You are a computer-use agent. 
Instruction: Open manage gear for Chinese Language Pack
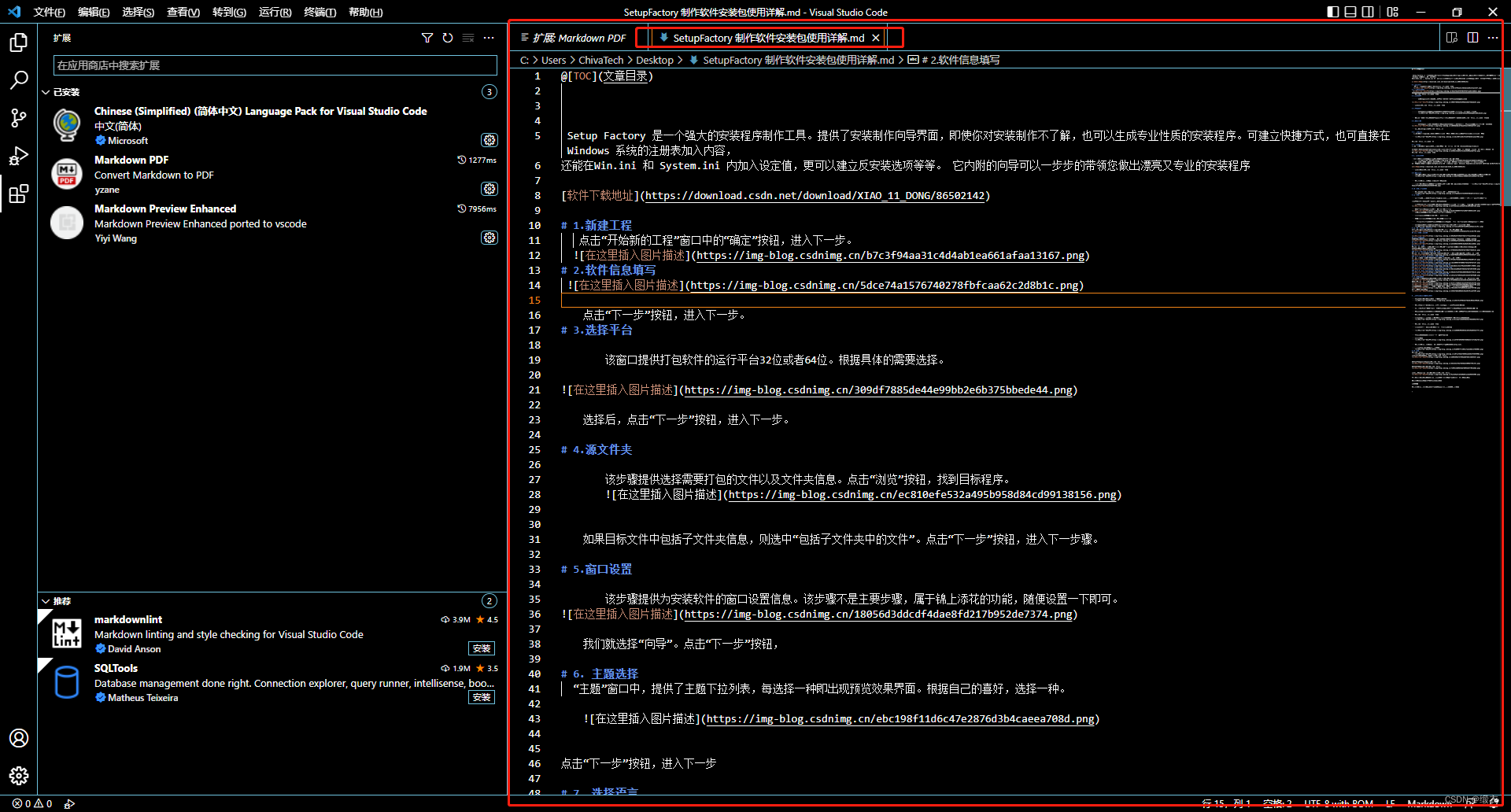pyautogui.click(x=490, y=140)
